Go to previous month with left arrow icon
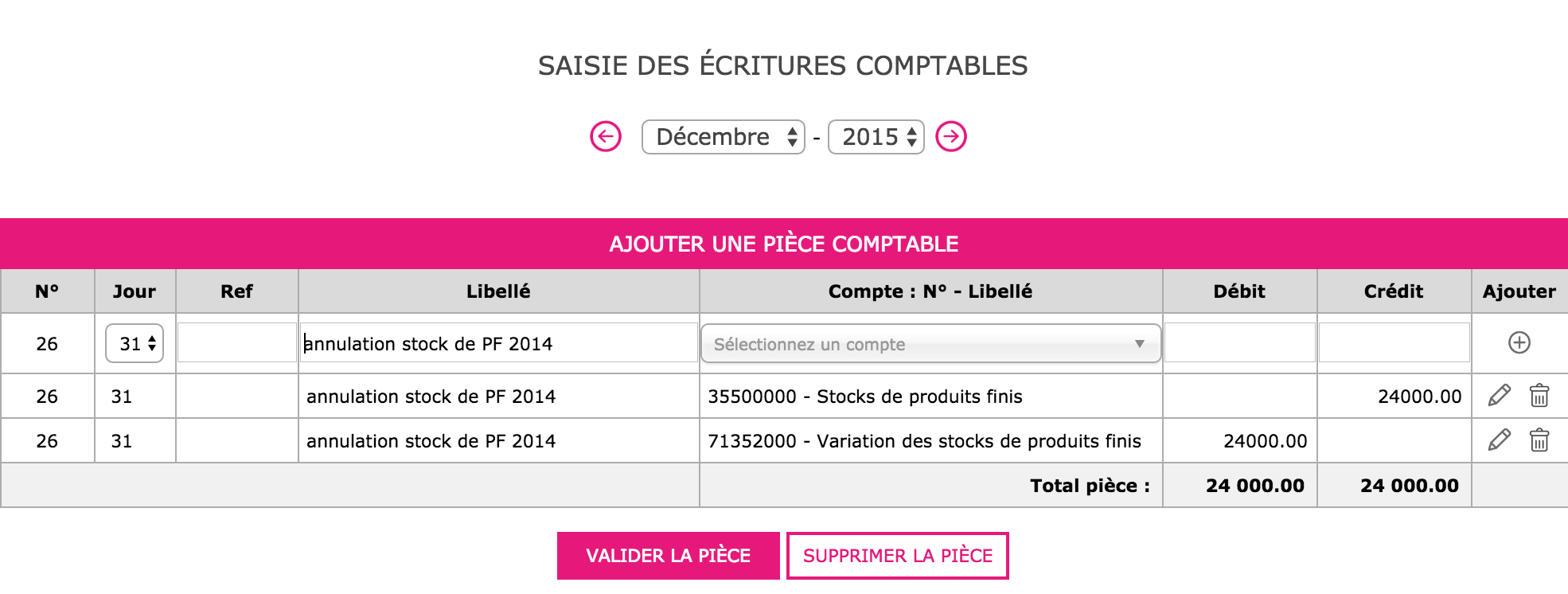This screenshot has width=1568, height=594. [606, 137]
